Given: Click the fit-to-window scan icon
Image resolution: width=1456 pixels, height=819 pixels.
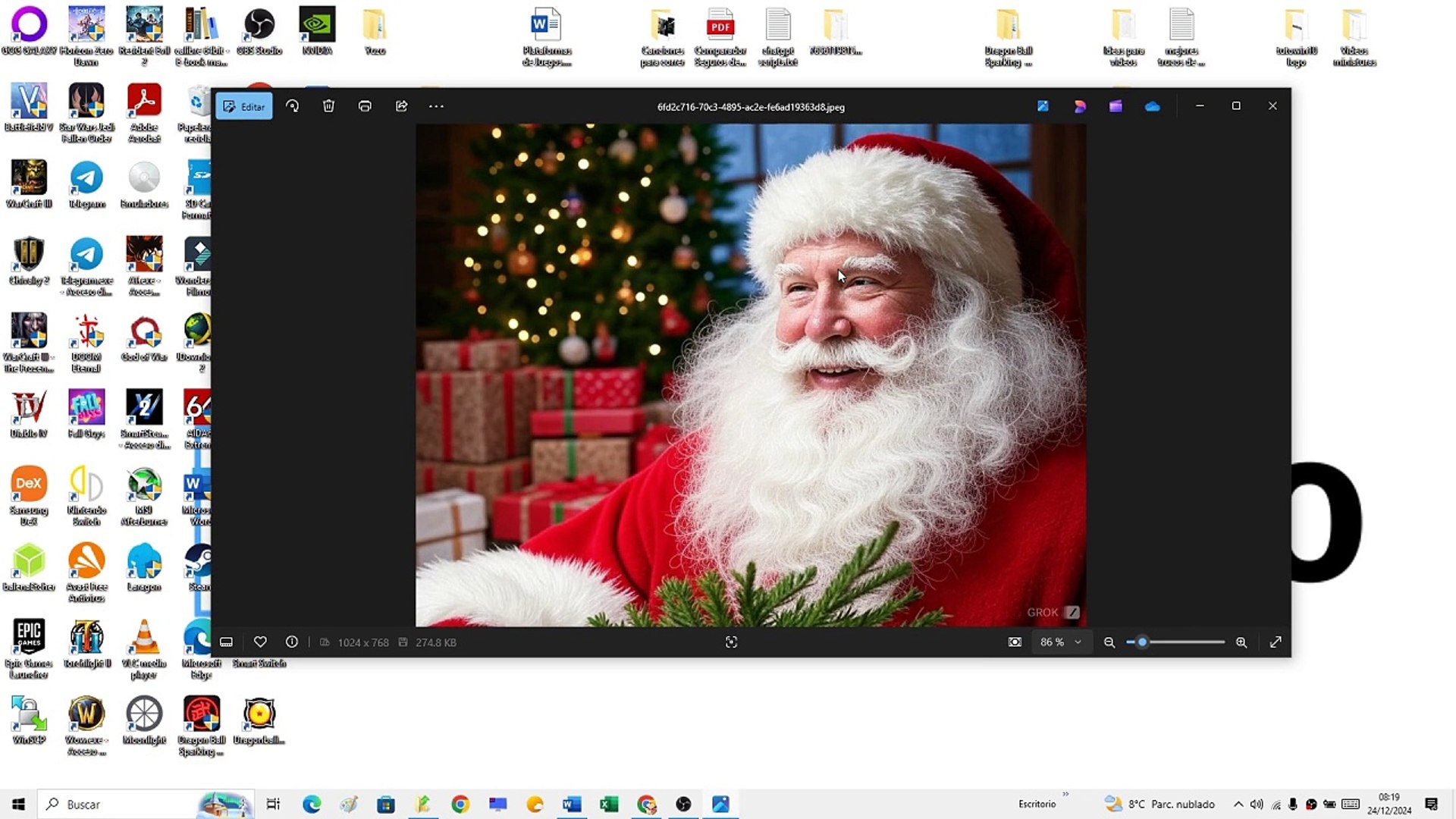Looking at the screenshot, I should pos(731,642).
